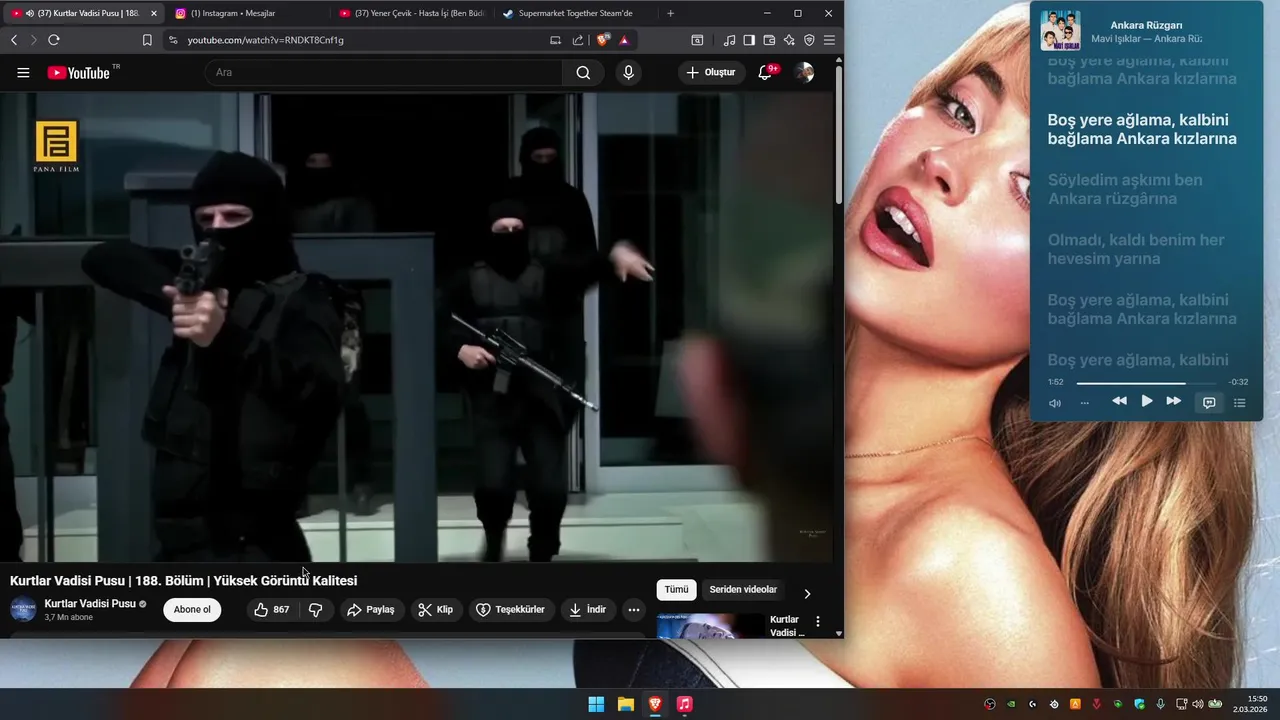The width and height of the screenshot is (1280, 720).
Task: Click the Teşekkürler thanks button
Action: pos(510,609)
